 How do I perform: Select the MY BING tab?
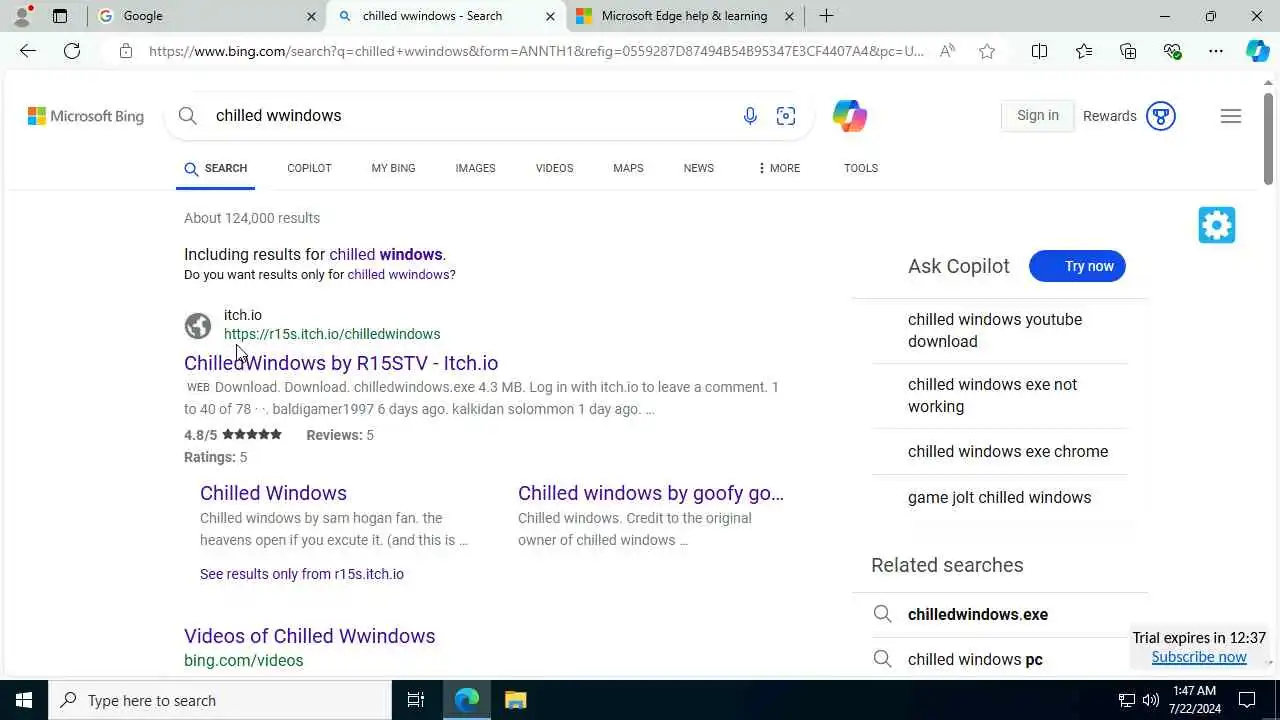click(x=393, y=168)
